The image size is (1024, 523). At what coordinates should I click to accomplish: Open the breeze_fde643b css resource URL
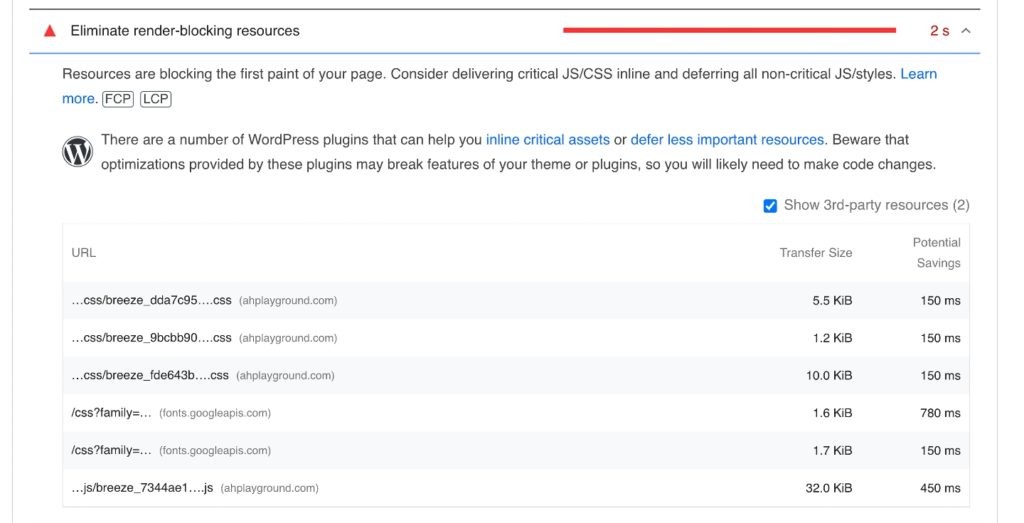click(x=151, y=376)
